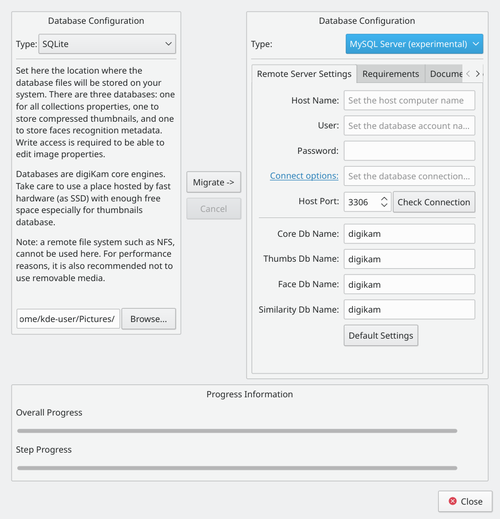Click the 'Progress Information' heading
This screenshot has height=519, width=500.
[250, 394]
